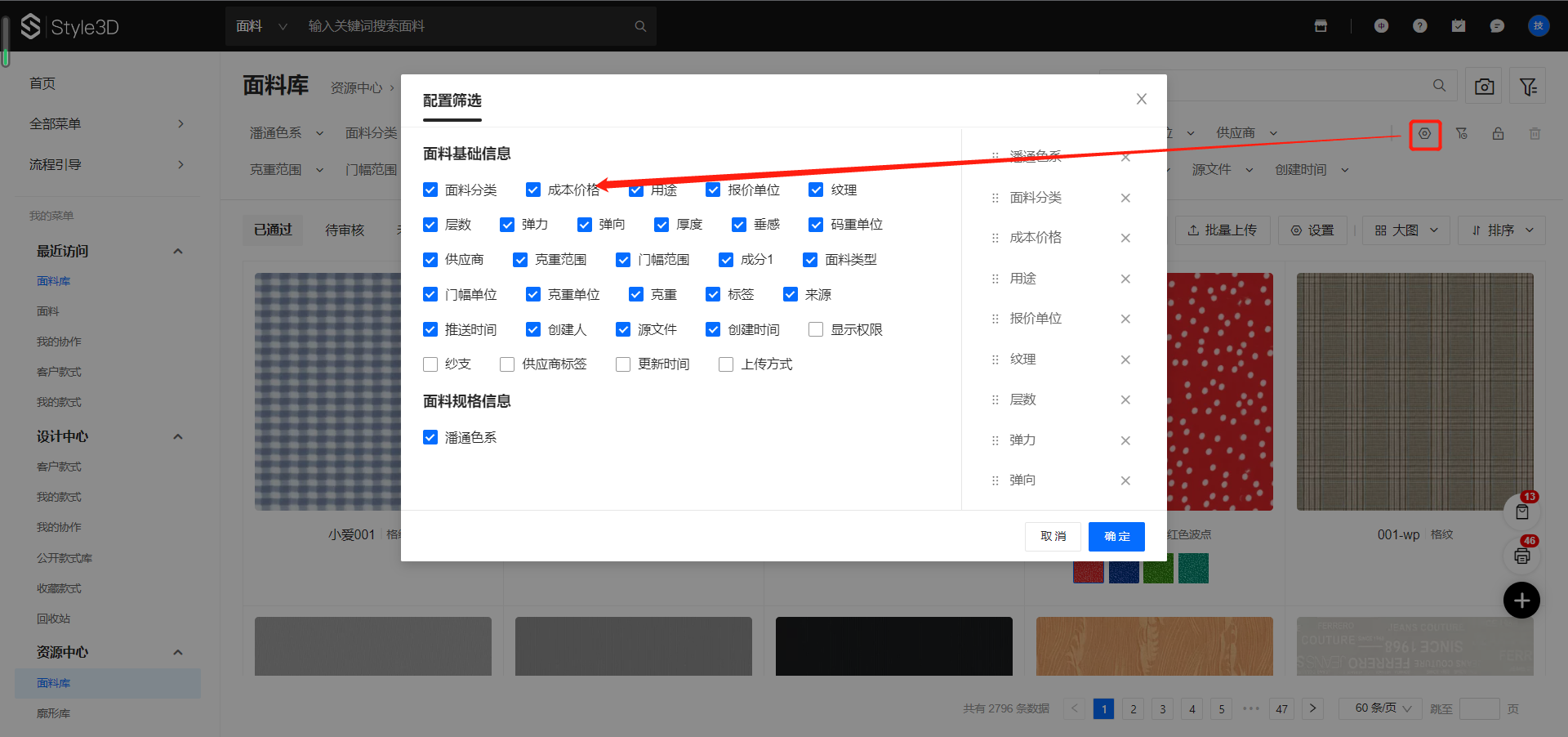Remove 纹理 from the selected list

click(1125, 360)
